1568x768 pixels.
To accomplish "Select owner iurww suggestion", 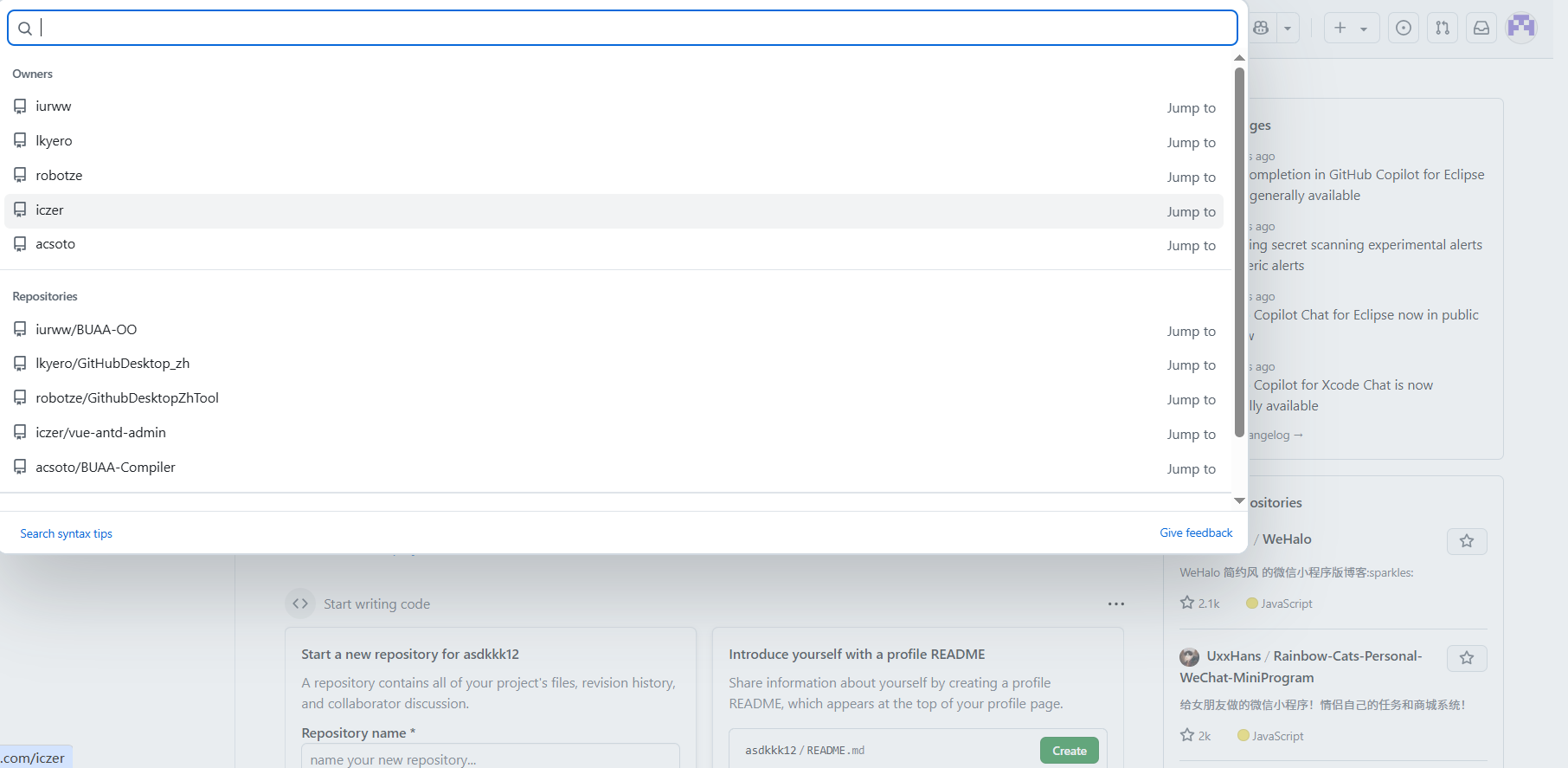I will (614, 106).
